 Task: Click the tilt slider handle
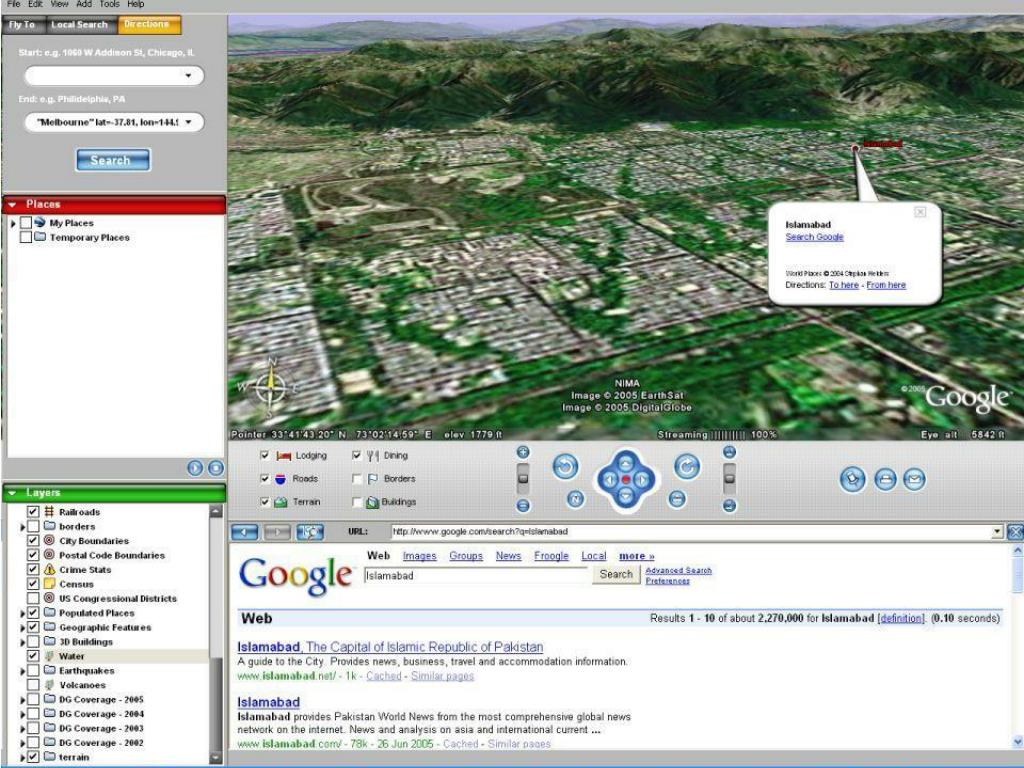pos(729,478)
